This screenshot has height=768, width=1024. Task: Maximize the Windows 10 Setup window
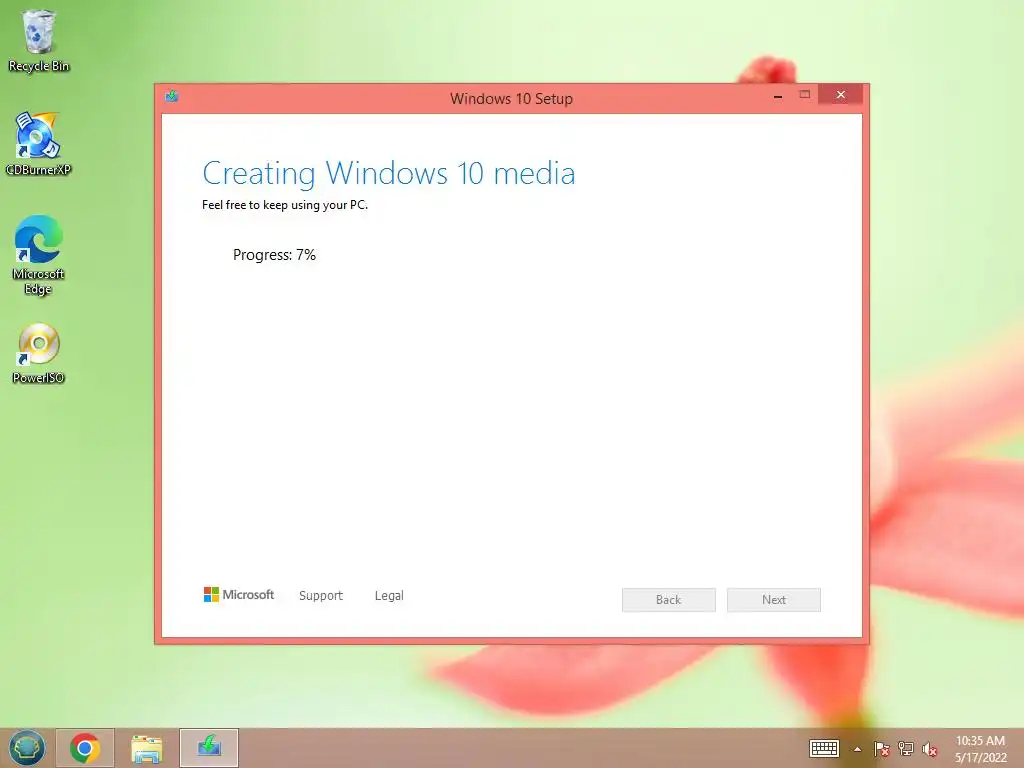pyautogui.click(x=805, y=95)
